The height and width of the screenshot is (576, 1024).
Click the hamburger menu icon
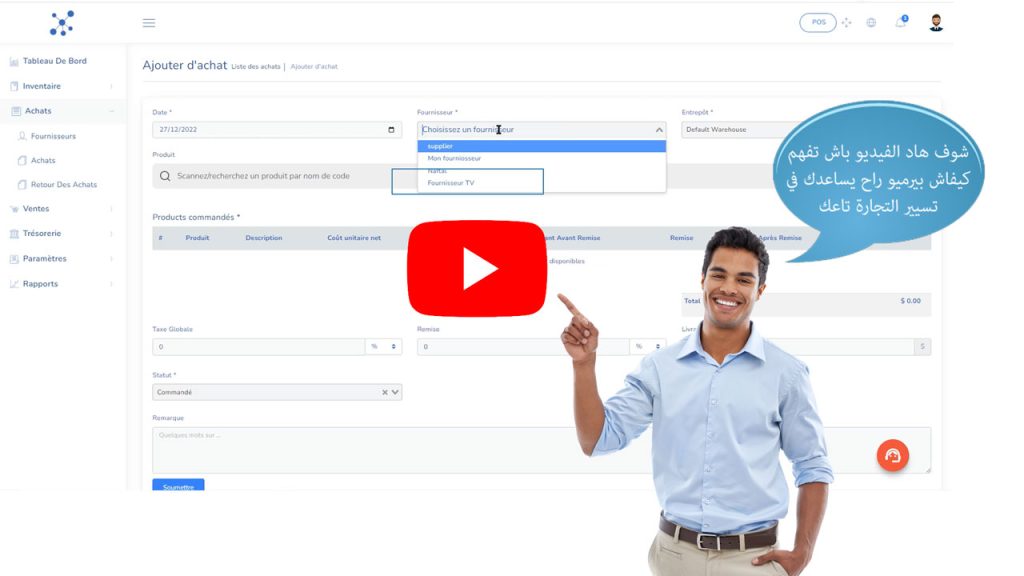pos(149,23)
